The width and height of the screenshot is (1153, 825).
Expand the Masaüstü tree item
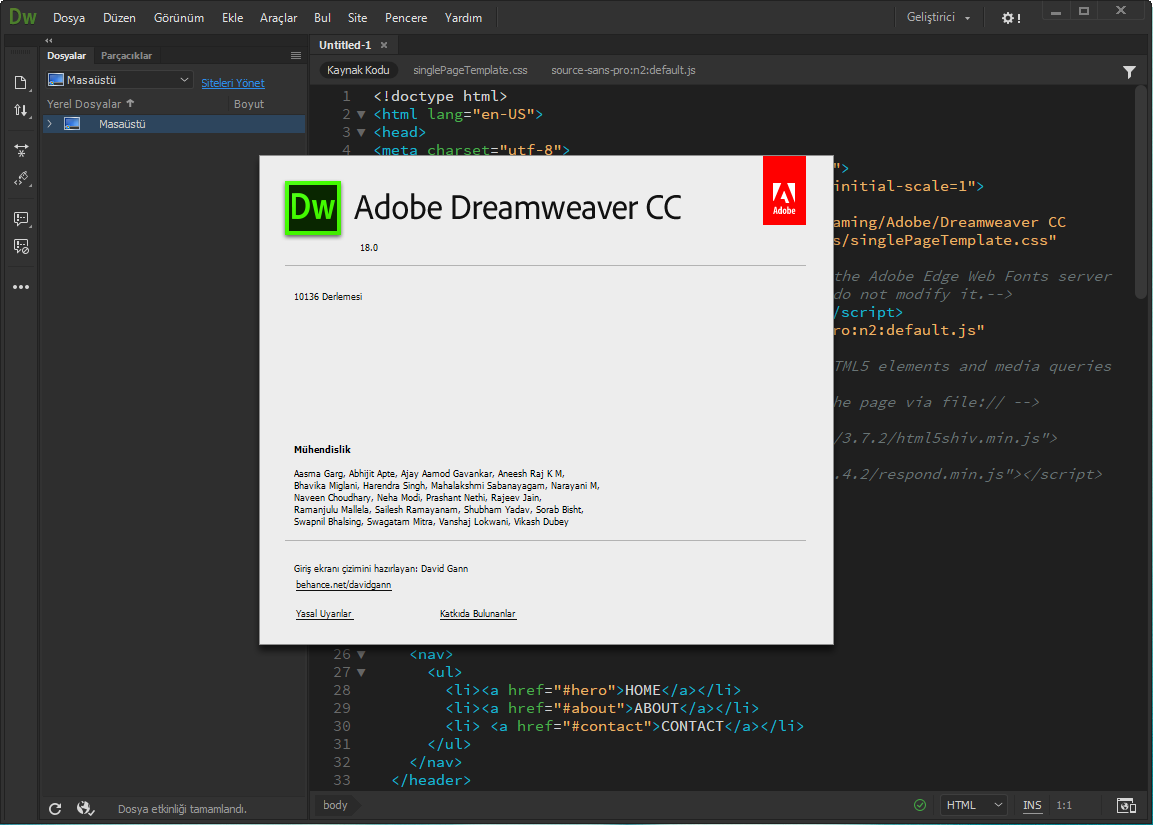pyautogui.click(x=50, y=124)
